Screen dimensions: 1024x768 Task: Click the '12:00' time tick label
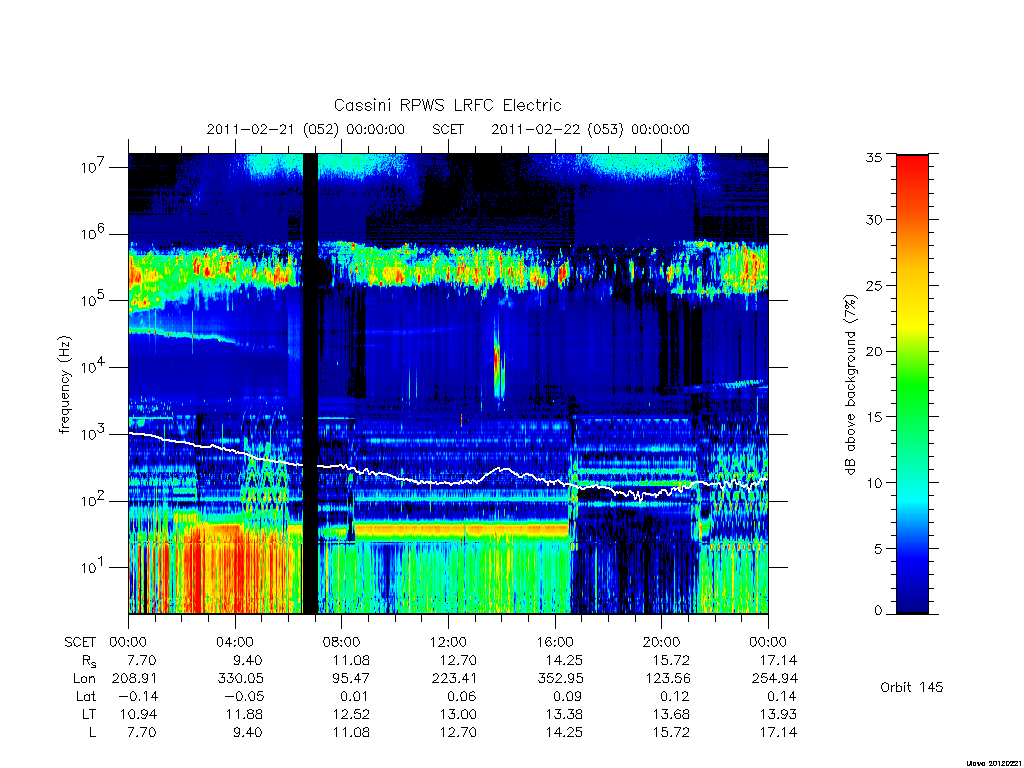click(x=448, y=642)
